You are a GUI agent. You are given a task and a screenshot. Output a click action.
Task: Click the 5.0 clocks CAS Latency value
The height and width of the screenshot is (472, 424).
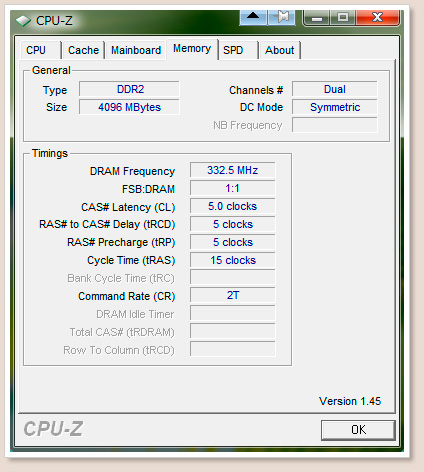233,206
